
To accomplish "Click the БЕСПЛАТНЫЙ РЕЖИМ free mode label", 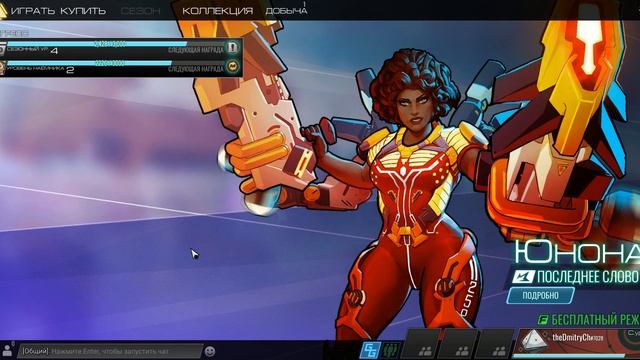I will click(589, 320).
